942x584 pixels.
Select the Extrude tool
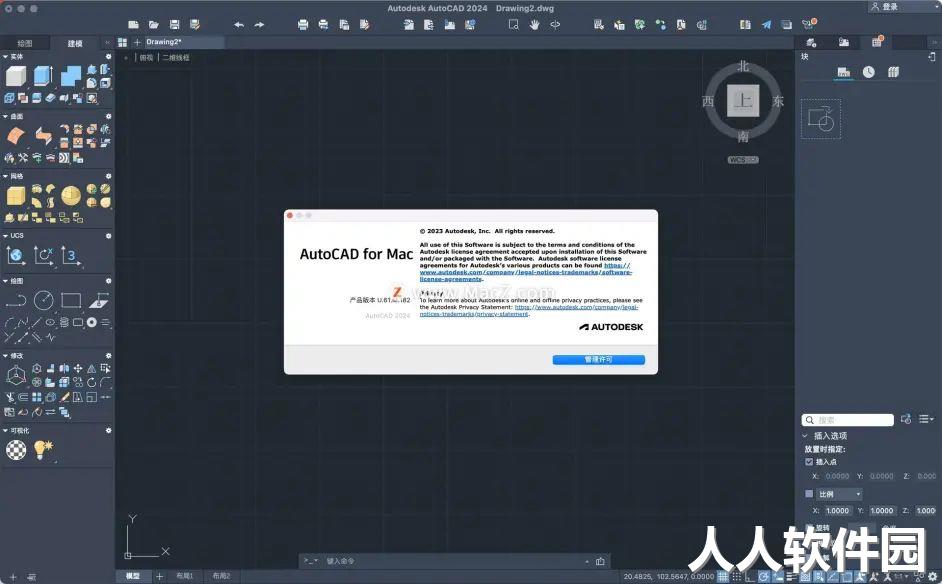point(43,76)
